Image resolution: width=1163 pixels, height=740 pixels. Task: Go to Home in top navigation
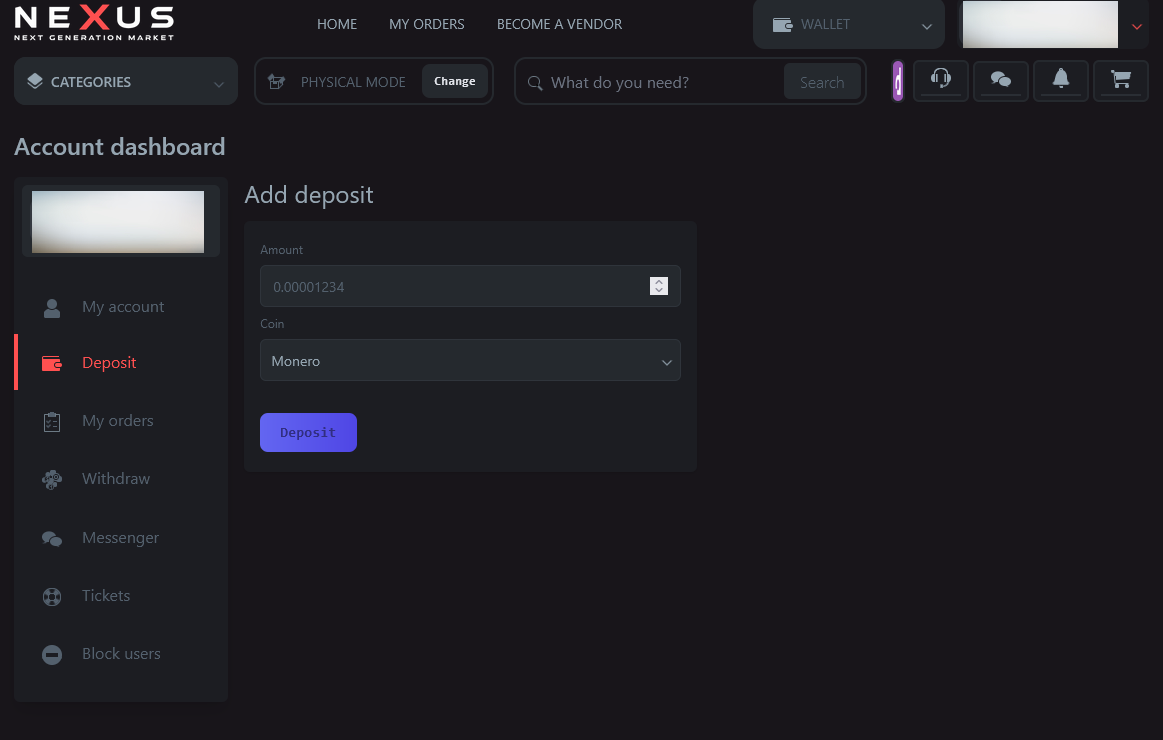(x=337, y=24)
